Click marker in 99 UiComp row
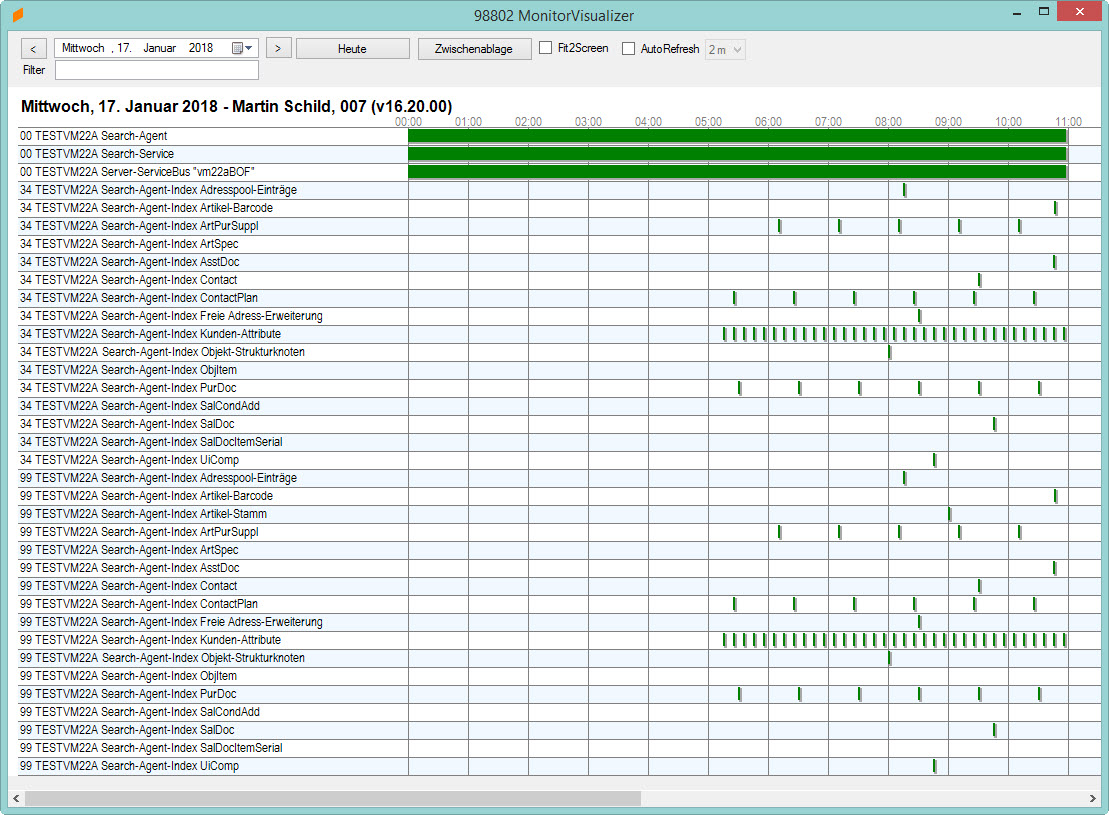The image size is (1109, 815). click(934, 766)
